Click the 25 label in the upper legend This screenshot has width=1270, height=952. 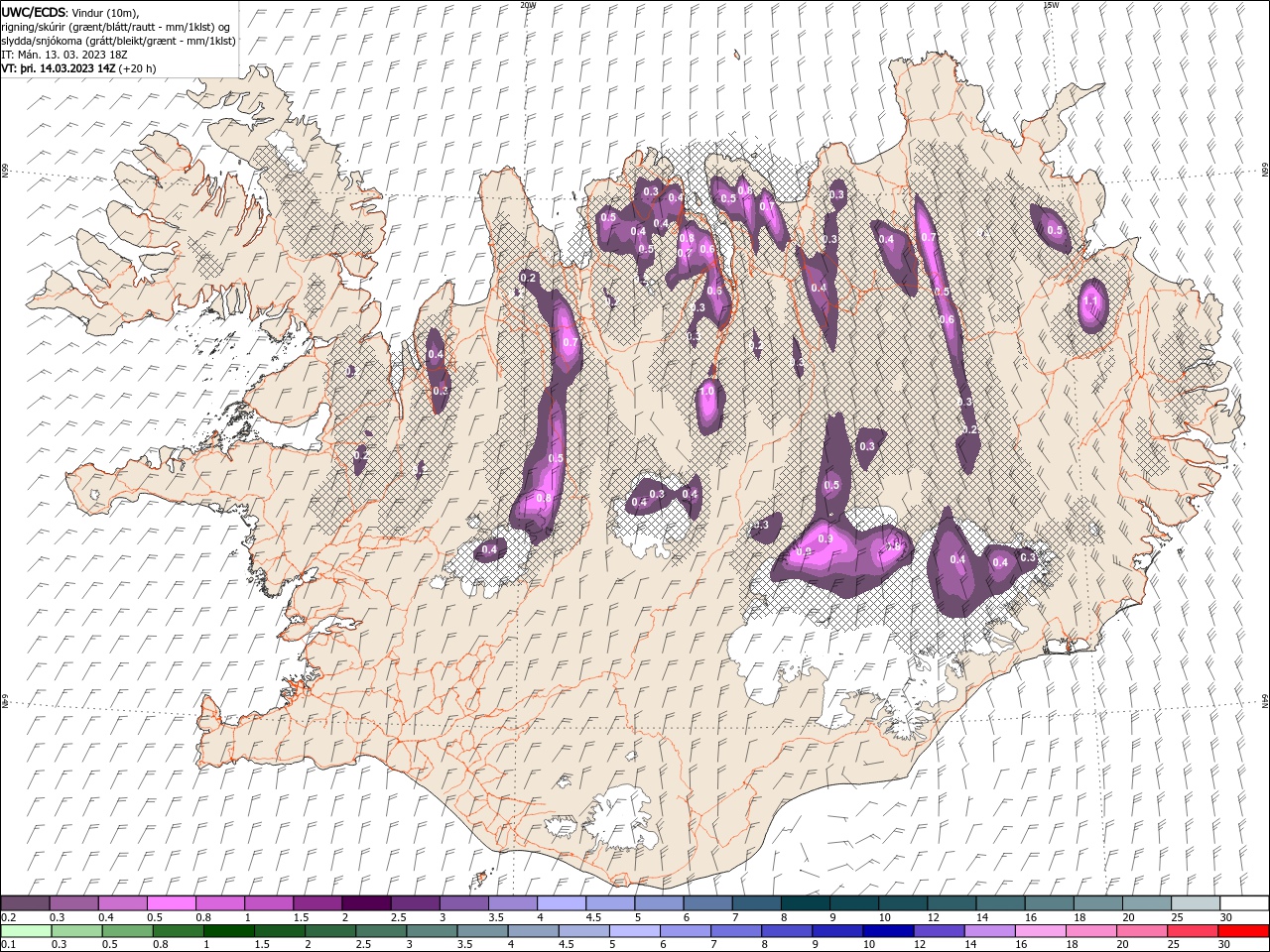click(1176, 917)
